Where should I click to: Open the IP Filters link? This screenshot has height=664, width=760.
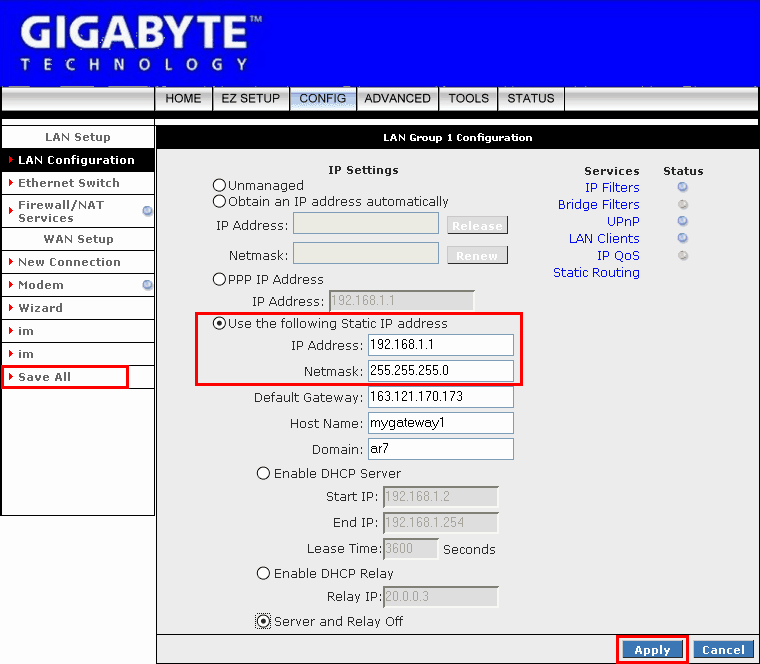click(x=612, y=188)
